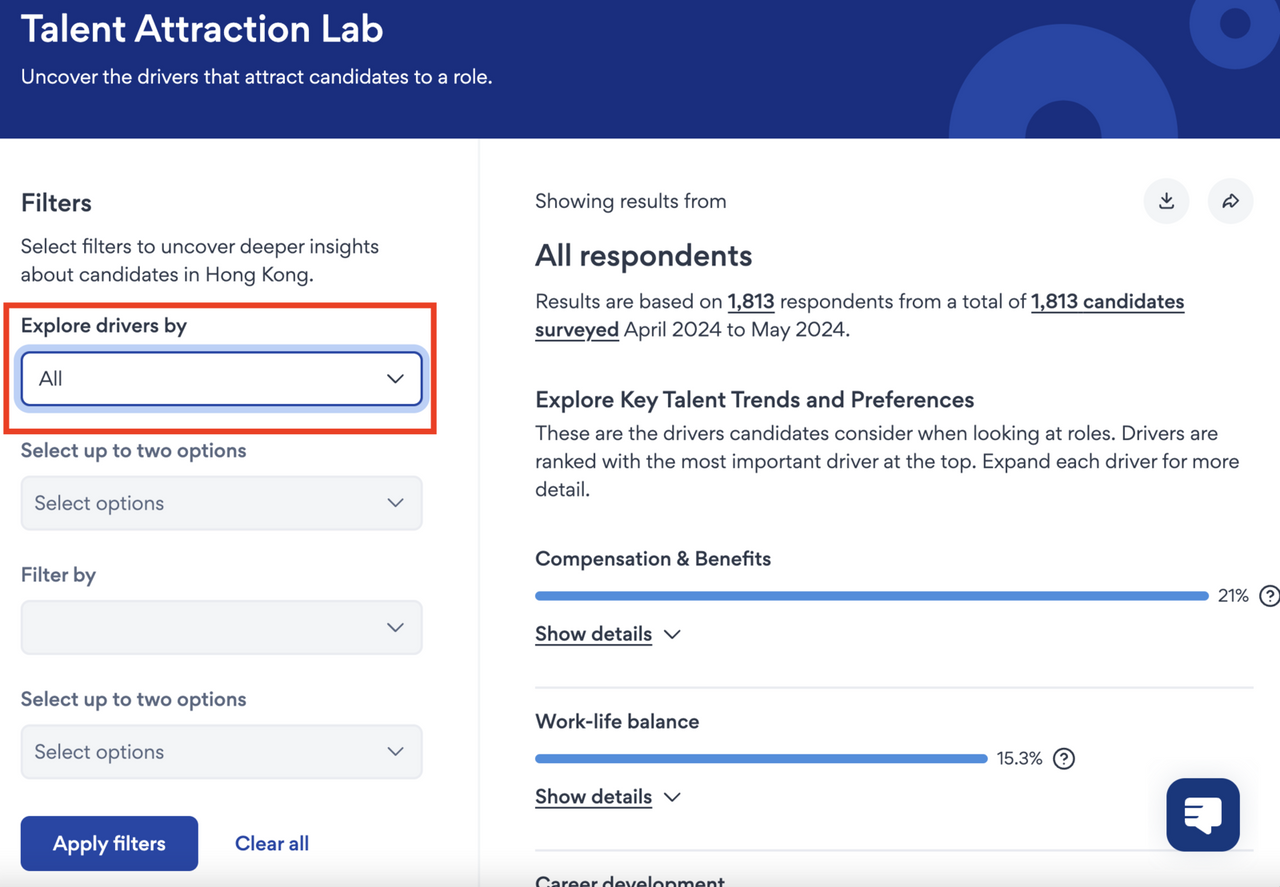
Task: Click the Filters panel heading
Action: pos(56,203)
